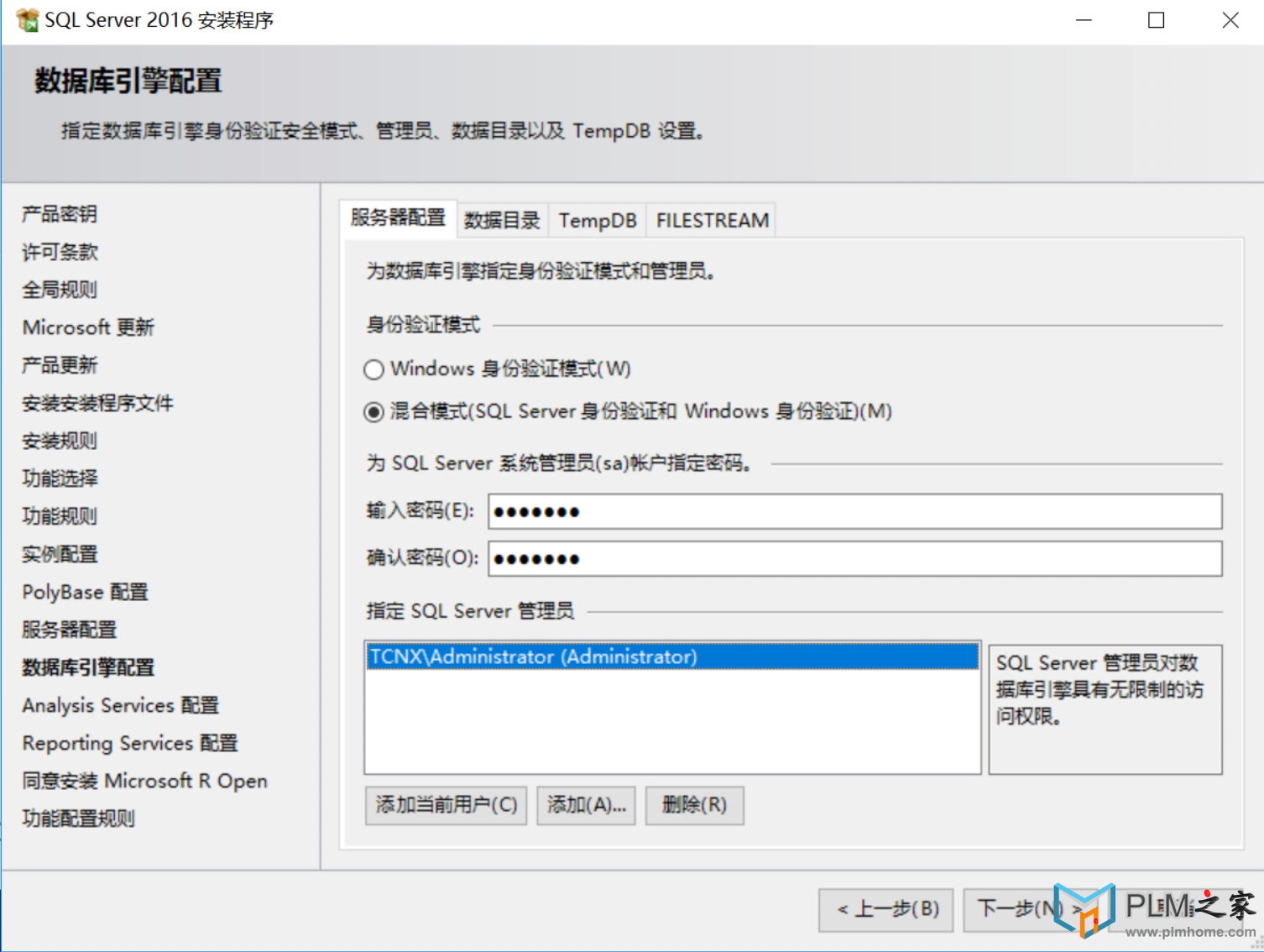The image size is (1264, 952).
Task: Minimize the setup window
Action: coord(1084,20)
